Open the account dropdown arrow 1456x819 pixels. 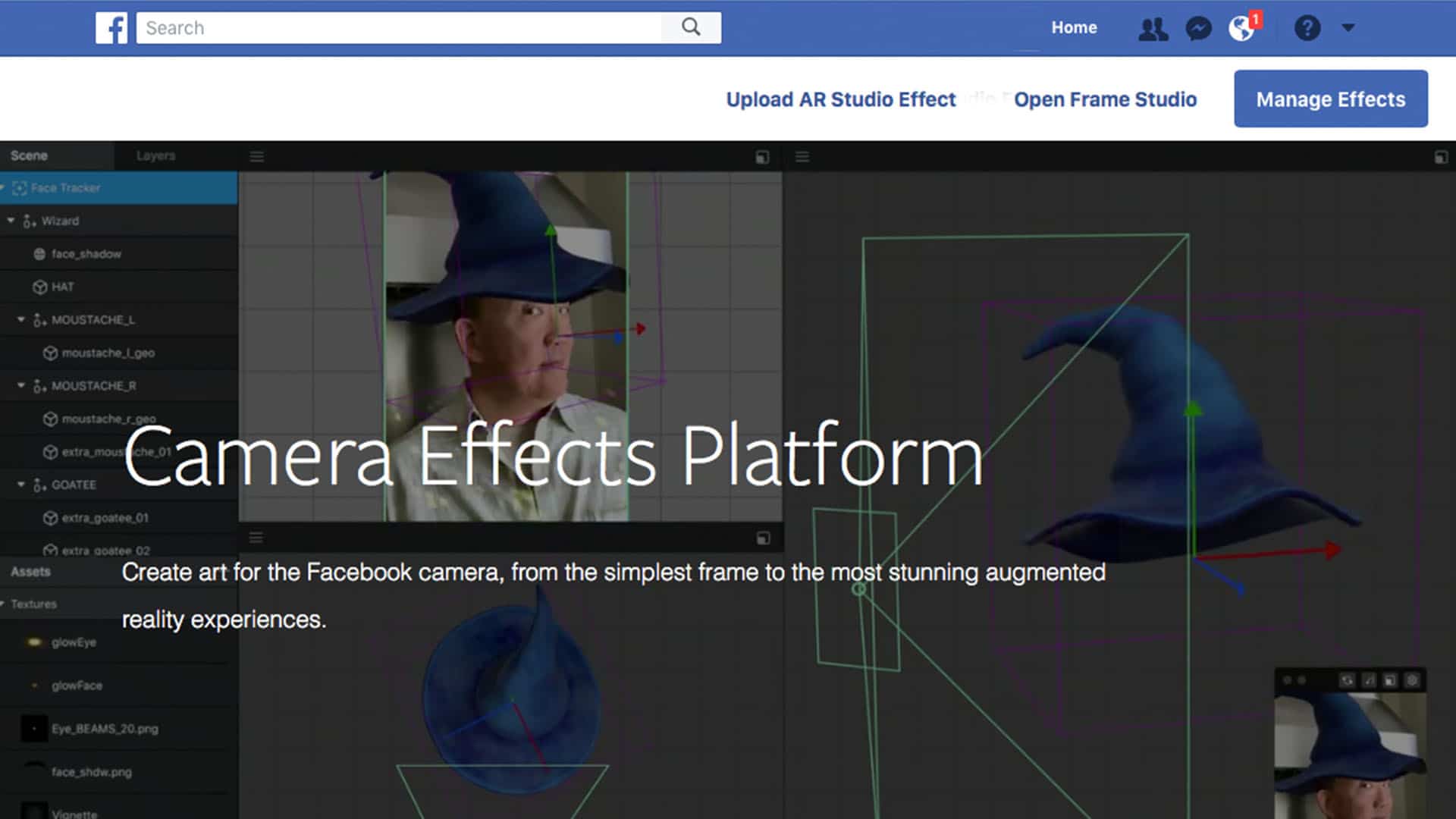(1348, 28)
